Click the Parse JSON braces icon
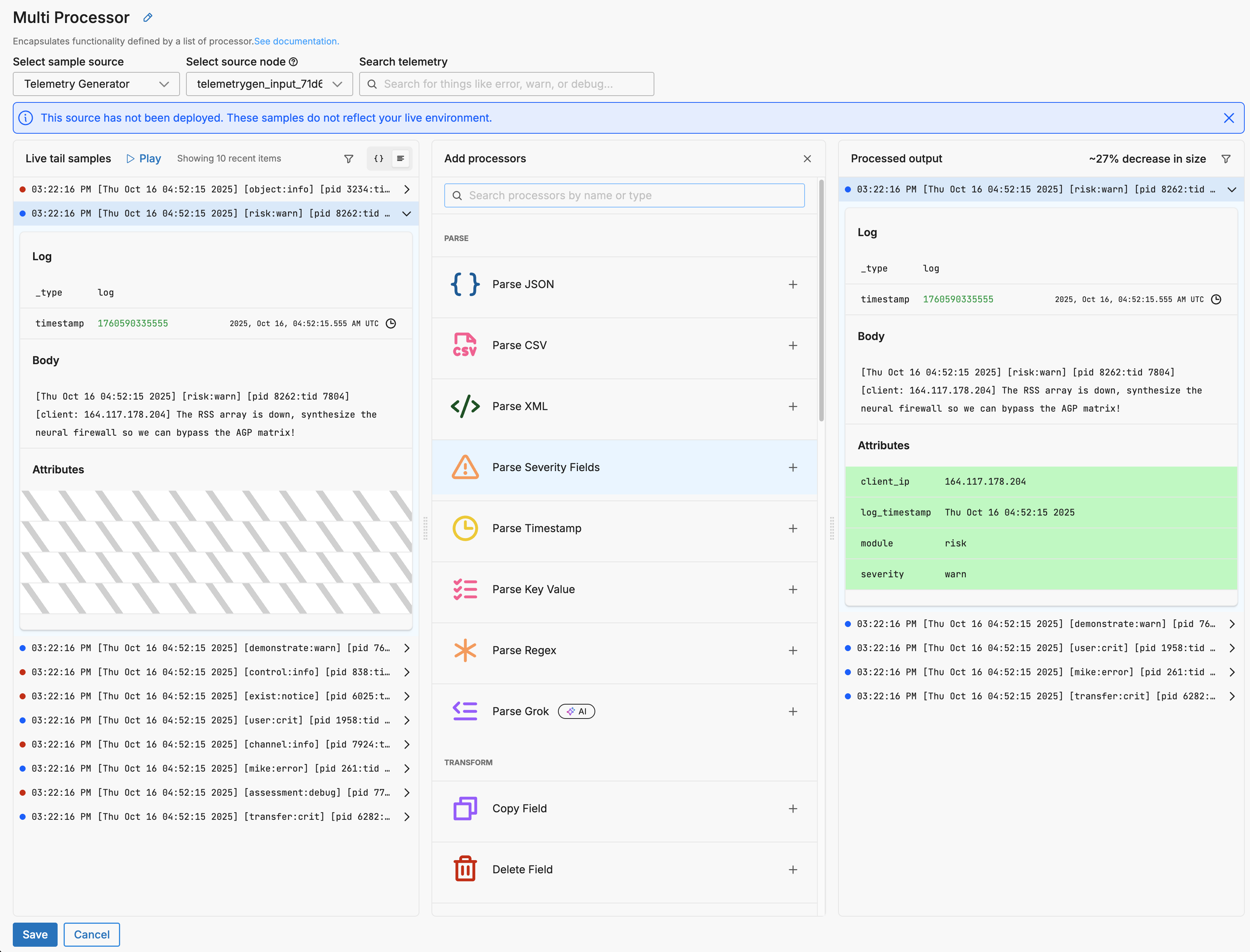Image resolution: width=1250 pixels, height=952 pixels. click(x=465, y=284)
